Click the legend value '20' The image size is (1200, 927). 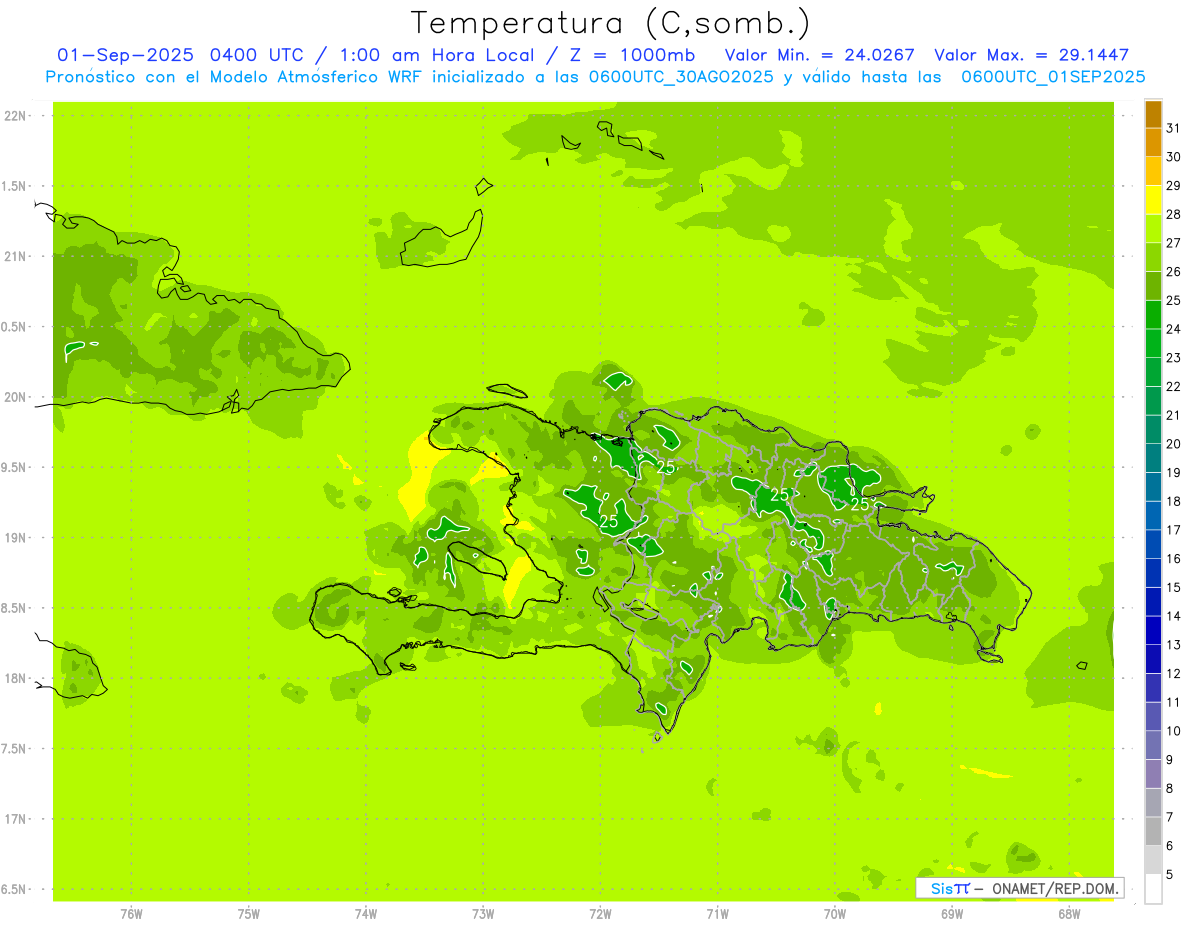pos(1174,444)
